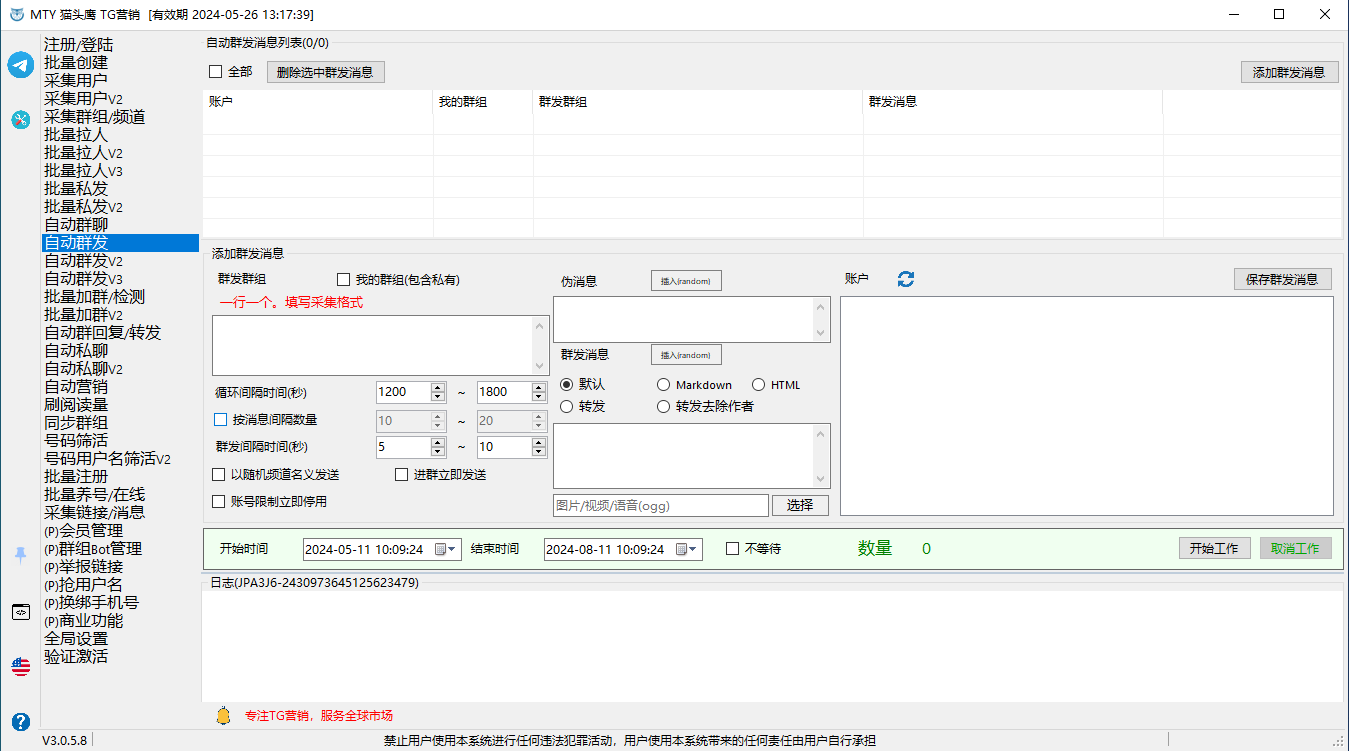Image resolution: width=1349 pixels, height=751 pixels.
Task: Select the Markdown message format
Action: pos(664,385)
